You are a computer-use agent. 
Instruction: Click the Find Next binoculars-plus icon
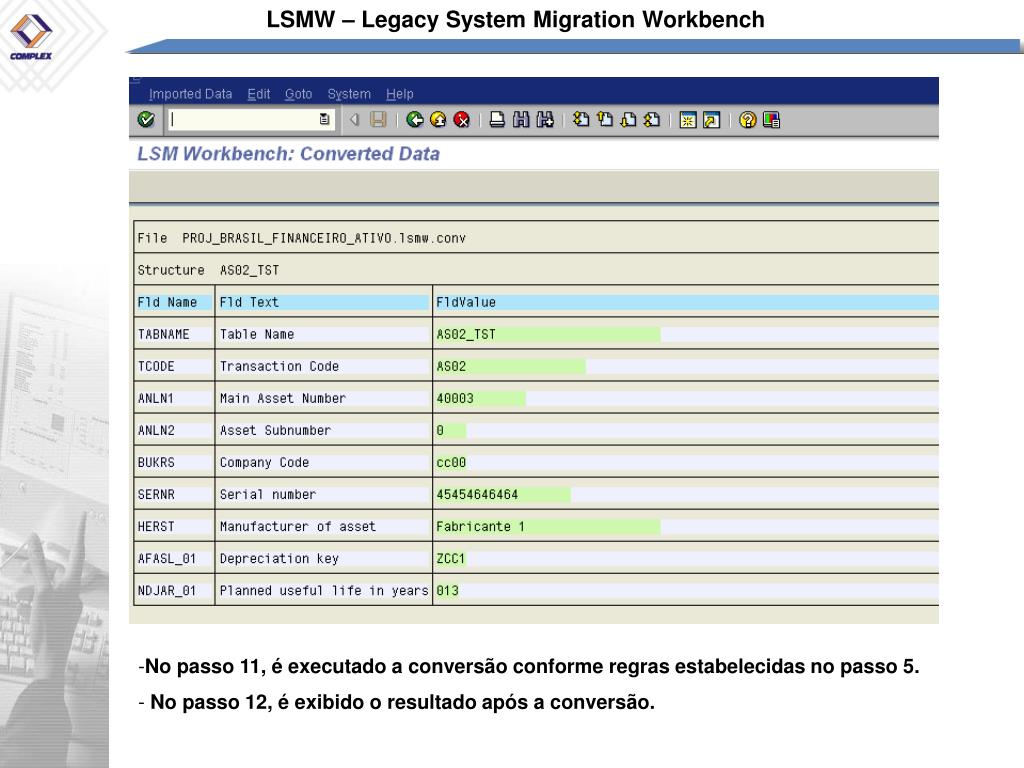tap(545, 120)
